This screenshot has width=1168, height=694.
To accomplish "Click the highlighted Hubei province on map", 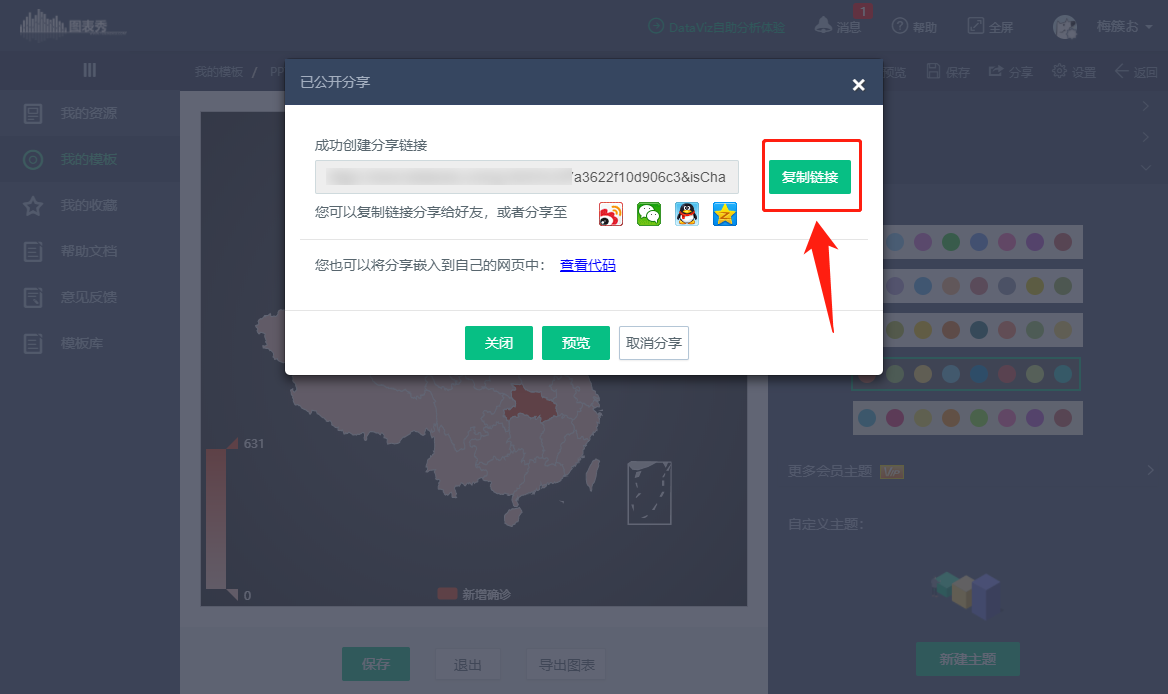I will 530,406.
